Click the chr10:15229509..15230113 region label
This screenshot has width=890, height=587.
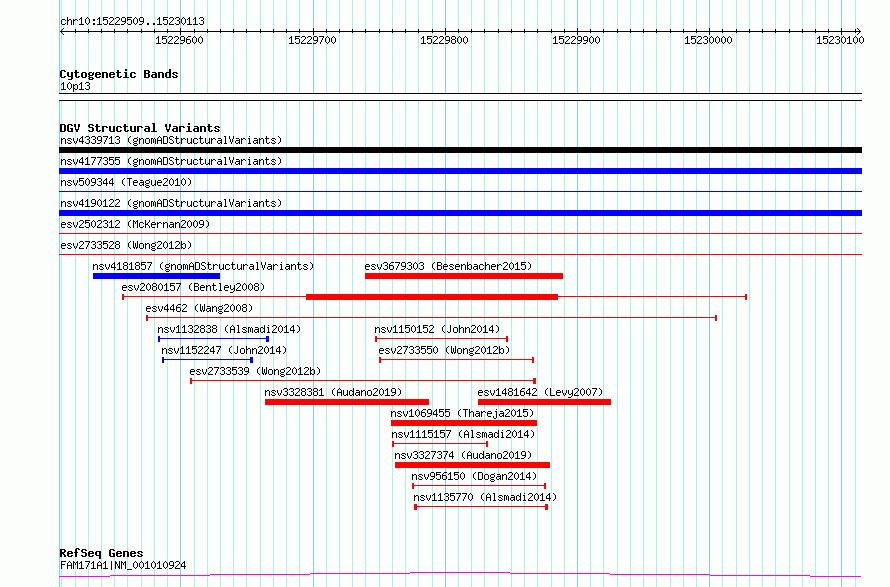tap(132, 22)
